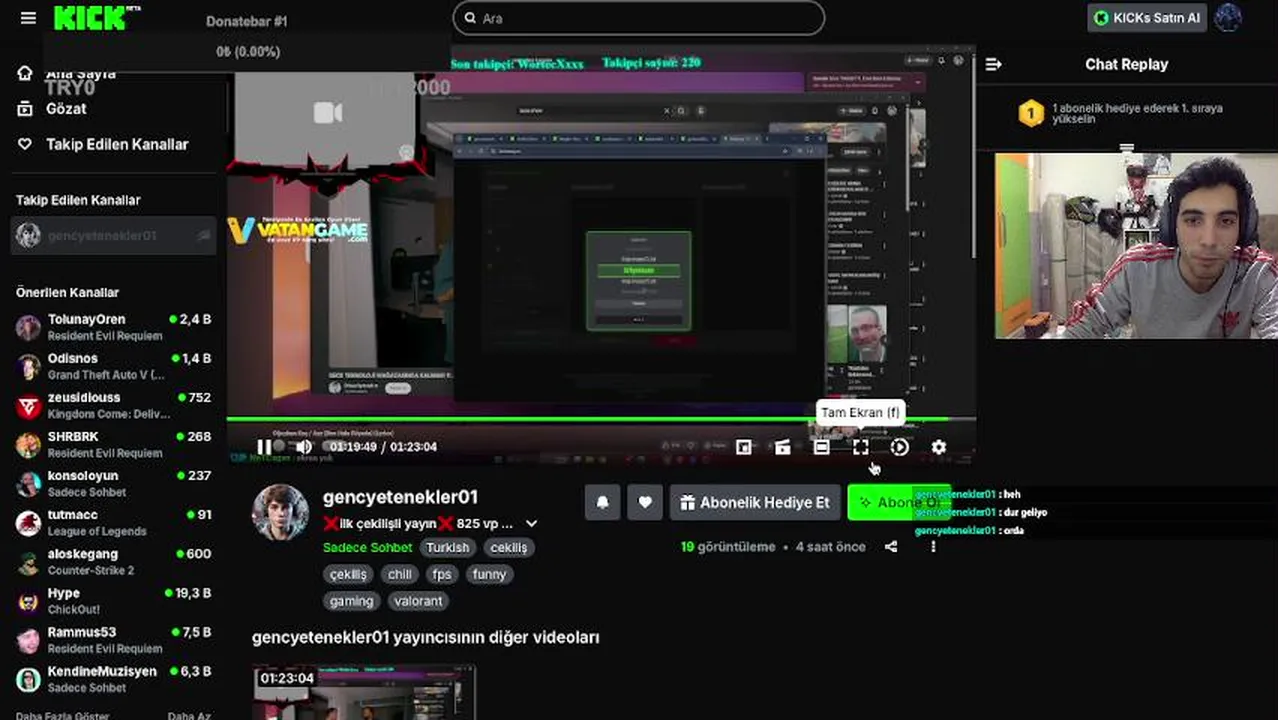This screenshot has width=1278, height=720.
Task: Open the gencyetenekler01 streamer avatar
Action: click(x=280, y=512)
